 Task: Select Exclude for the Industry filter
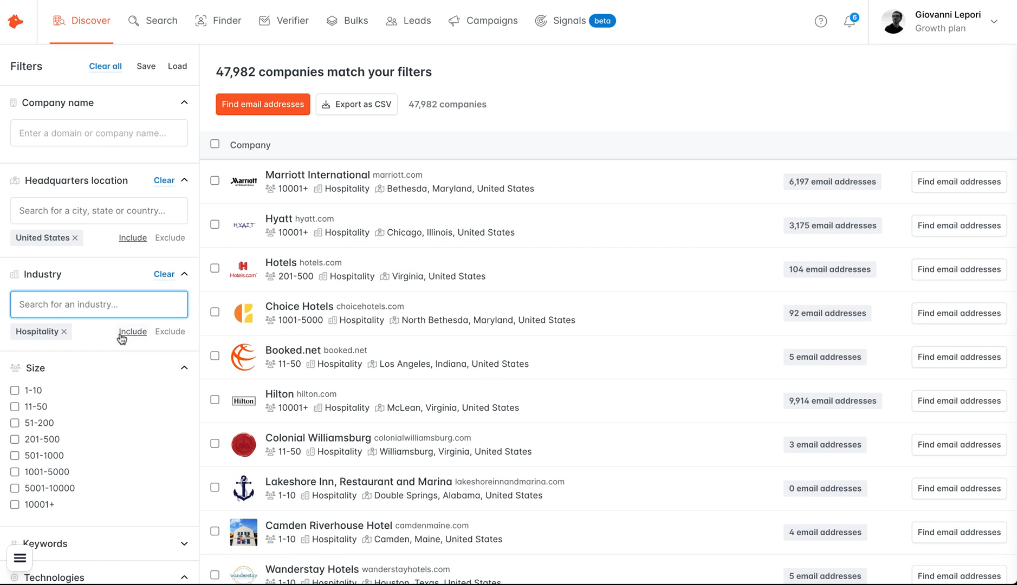[x=170, y=331]
